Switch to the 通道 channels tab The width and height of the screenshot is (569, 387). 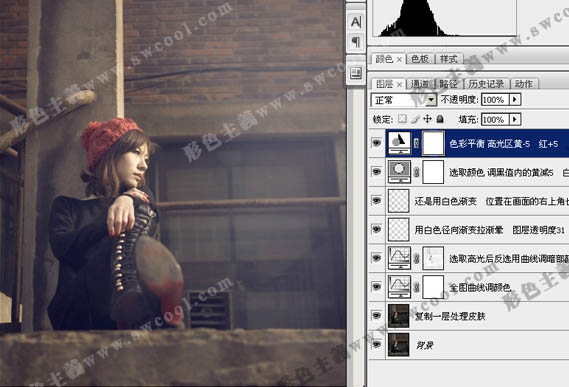pyautogui.click(x=421, y=84)
